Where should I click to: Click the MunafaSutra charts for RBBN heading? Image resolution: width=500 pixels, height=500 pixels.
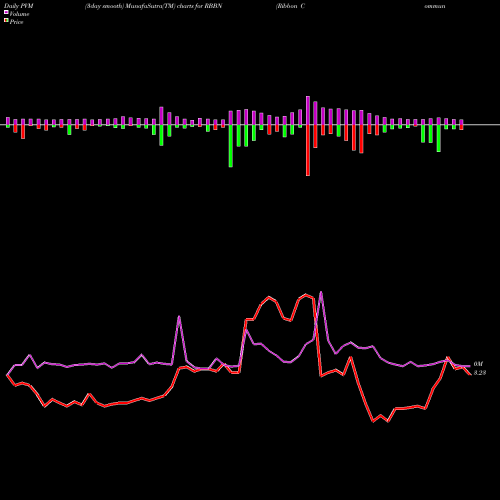[153, 6]
